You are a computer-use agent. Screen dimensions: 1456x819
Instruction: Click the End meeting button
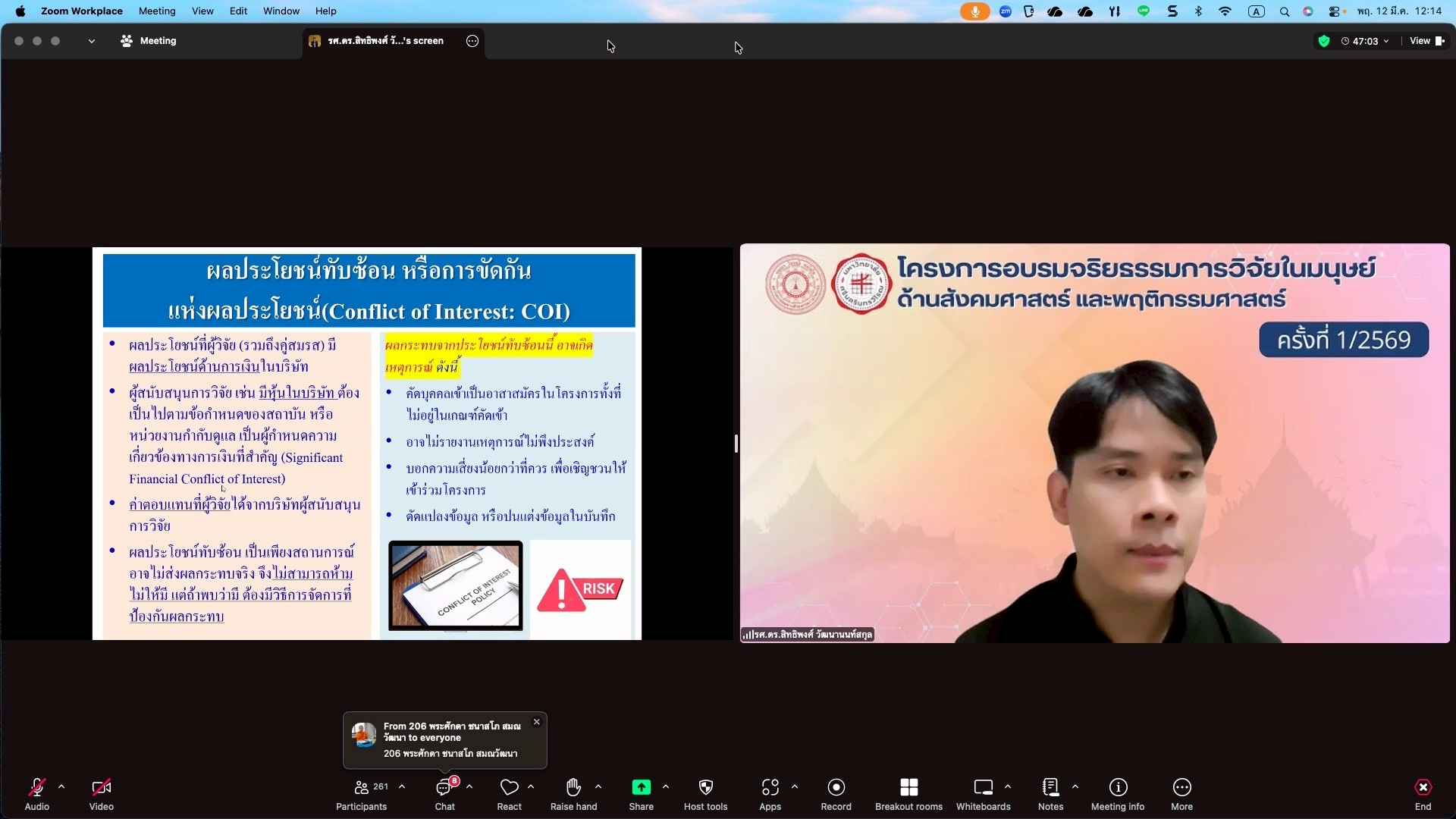click(x=1423, y=793)
